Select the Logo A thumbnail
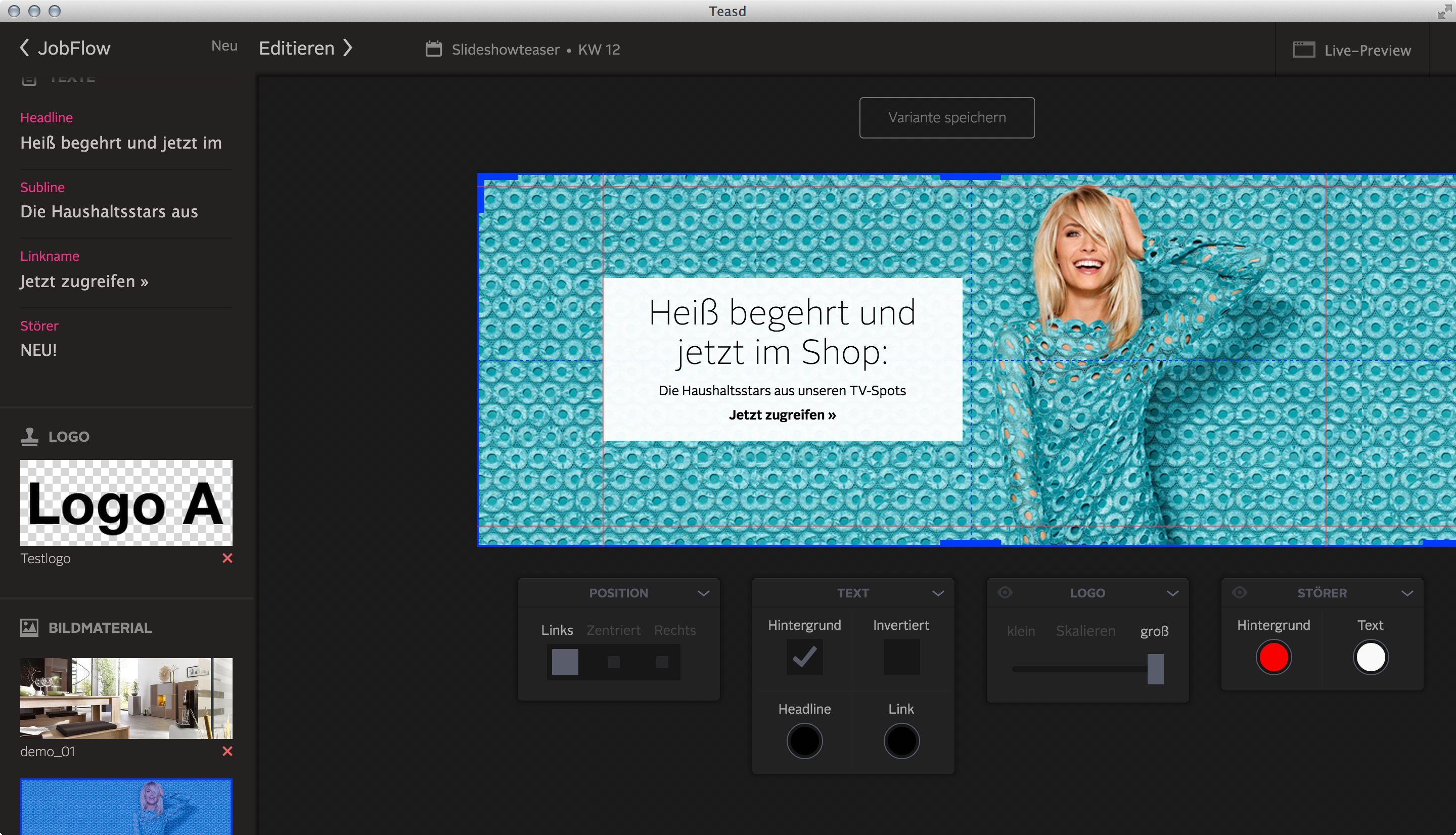 pyautogui.click(x=126, y=502)
